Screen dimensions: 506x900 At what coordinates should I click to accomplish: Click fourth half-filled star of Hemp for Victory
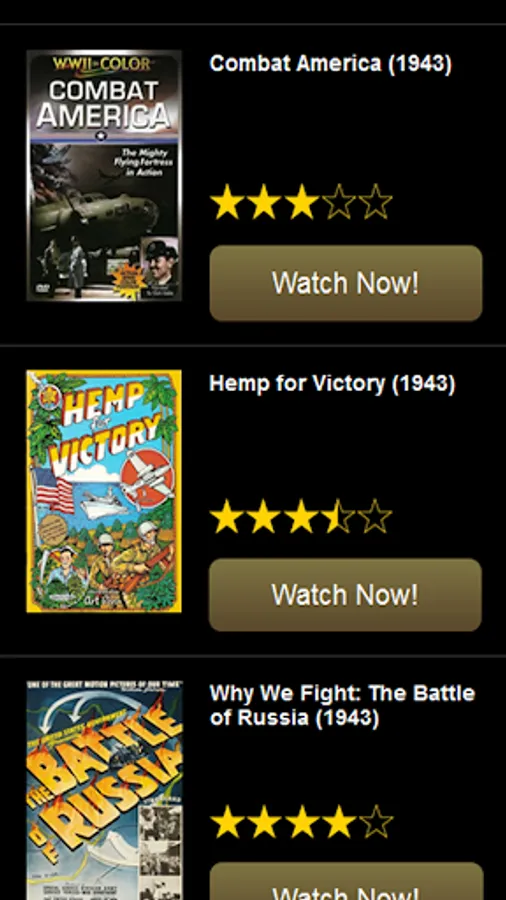338,516
